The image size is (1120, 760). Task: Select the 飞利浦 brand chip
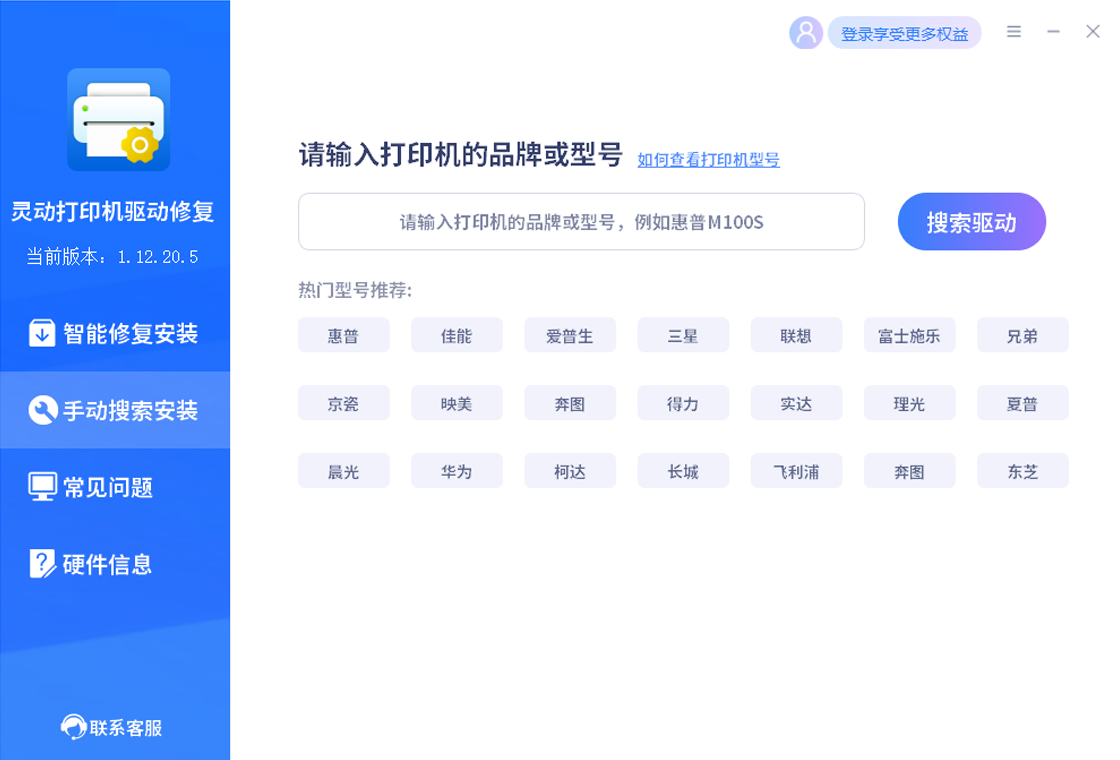pos(796,471)
